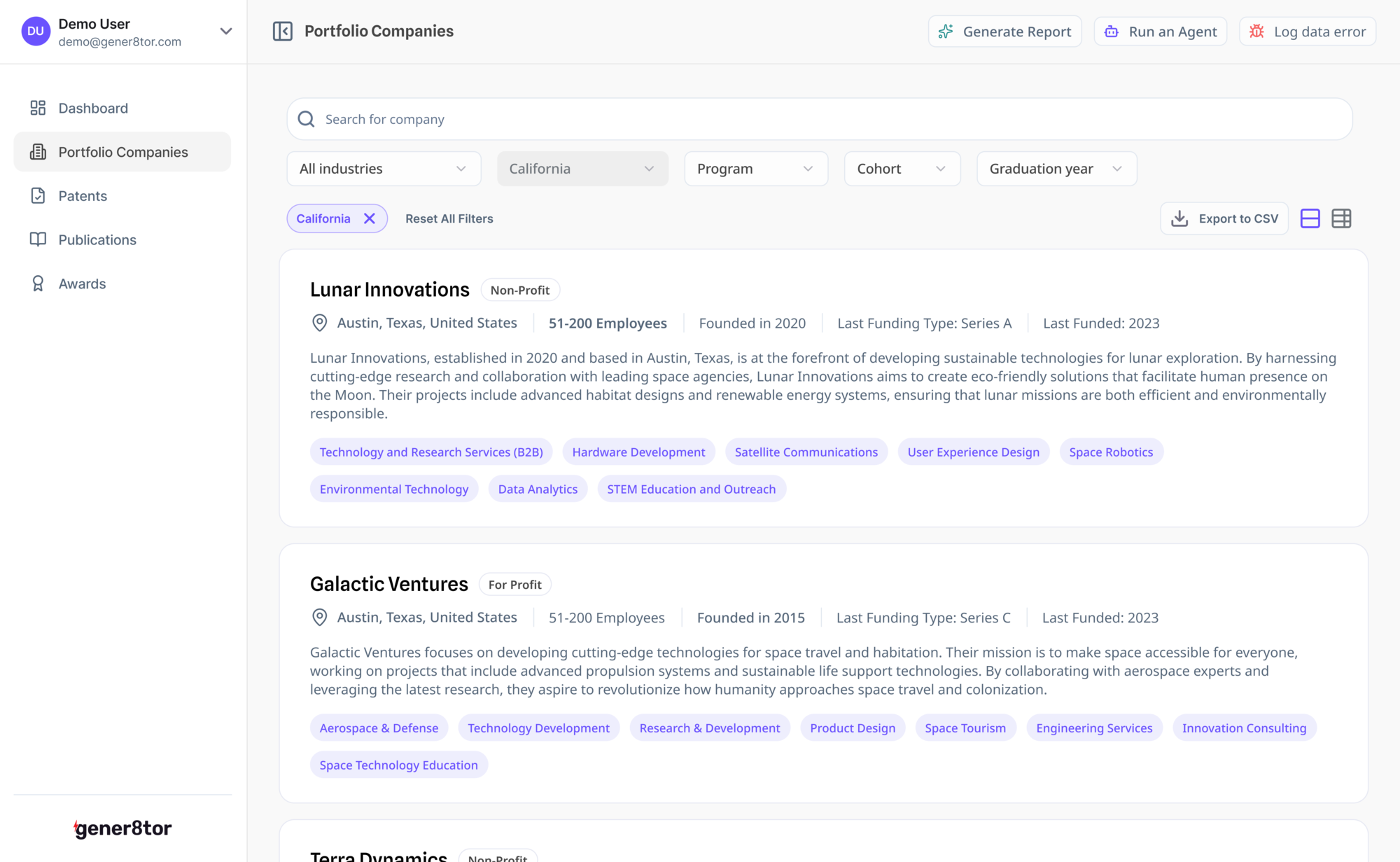
Task: Select the User Experience Design tag
Action: point(974,452)
